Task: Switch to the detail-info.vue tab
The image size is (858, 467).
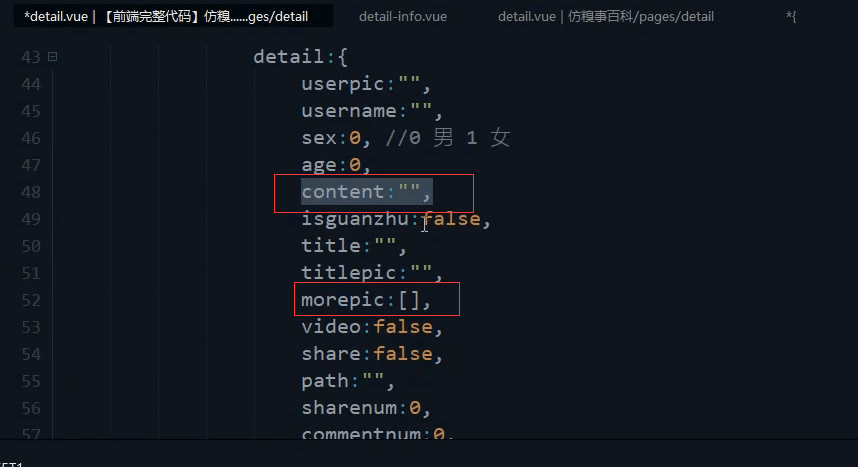Action: (x=403, y=17)
